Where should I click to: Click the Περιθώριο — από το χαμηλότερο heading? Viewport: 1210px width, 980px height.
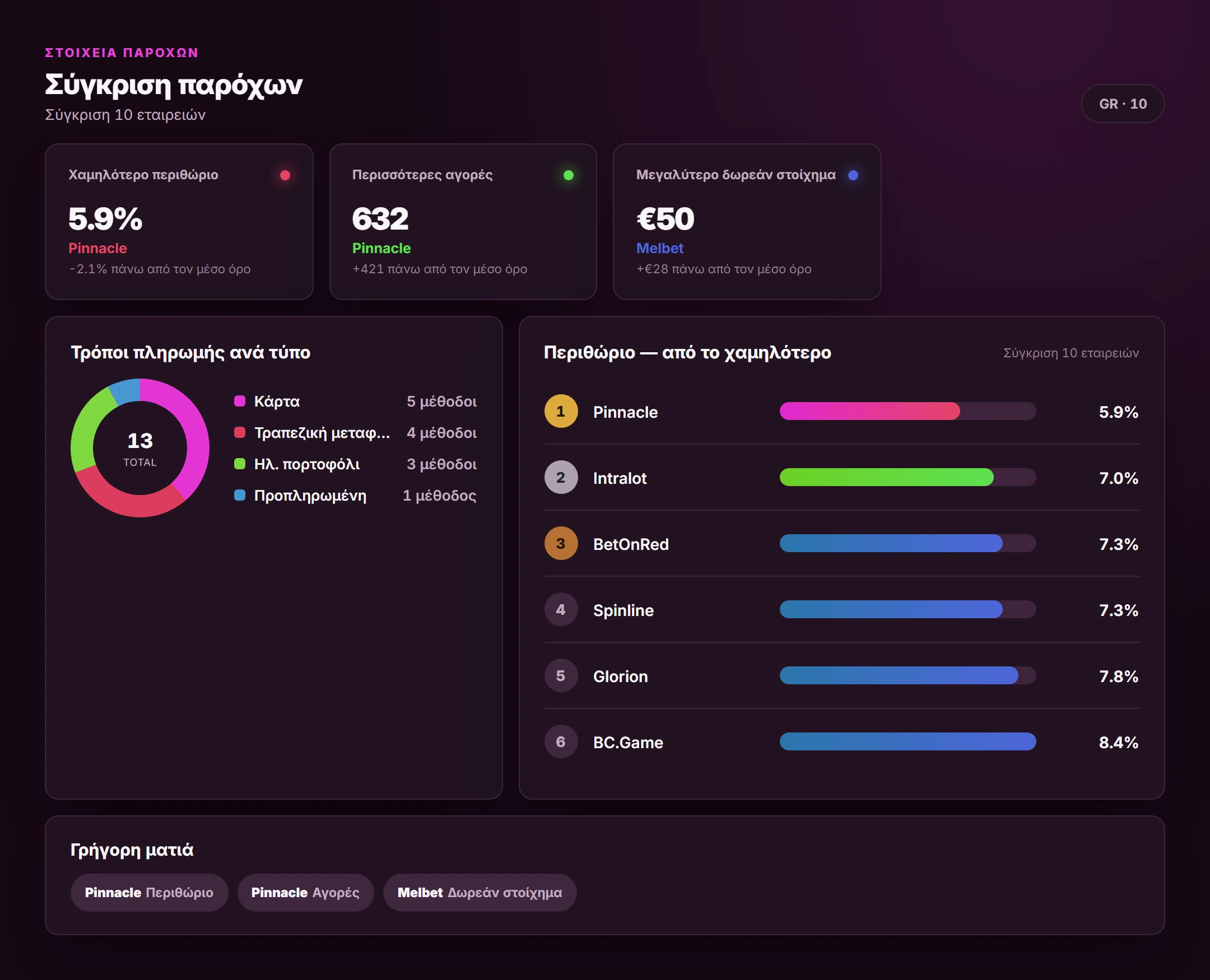tap(688, 352)
